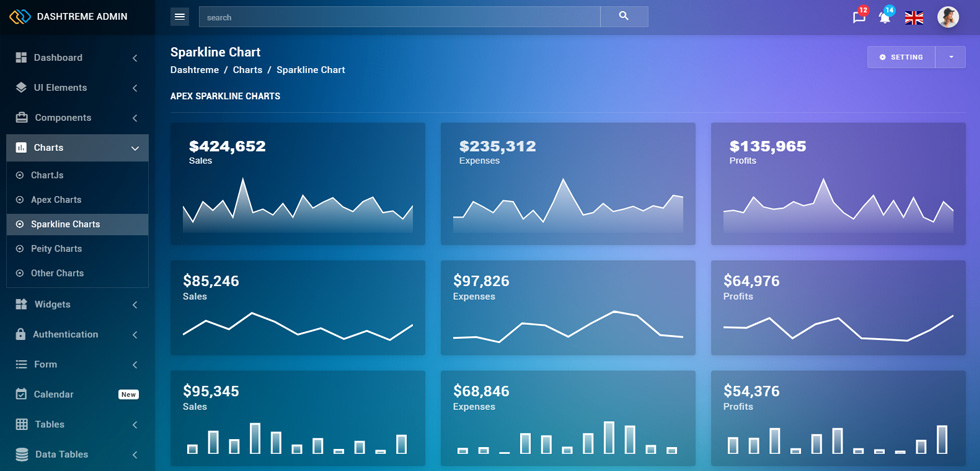This screenshot has width=980, height=471.
Task: Toggle the sidebar with the hamburger menu icon
Action: point(180,17)
